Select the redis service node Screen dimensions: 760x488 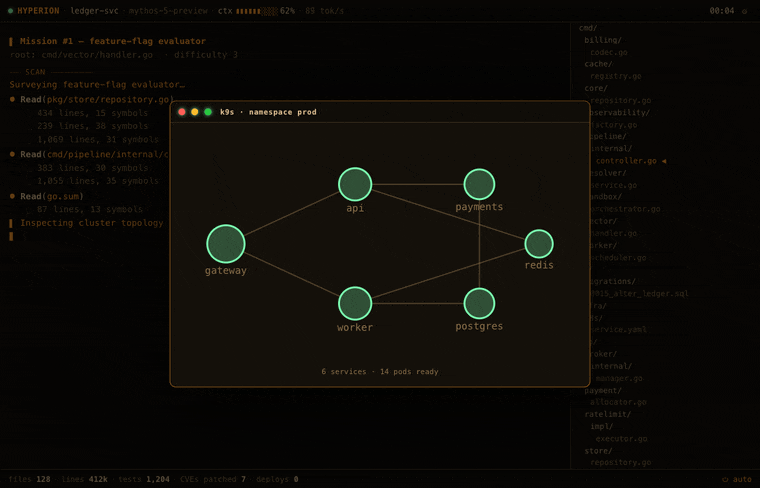pyautogui.click(x=539, y=244)
